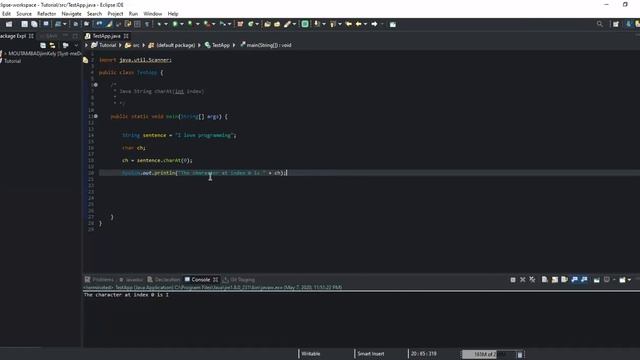The width and height of the screenshot is (640, 360).
Task: Click the magnifier Quick Access search icon
Action: (600, 24)
